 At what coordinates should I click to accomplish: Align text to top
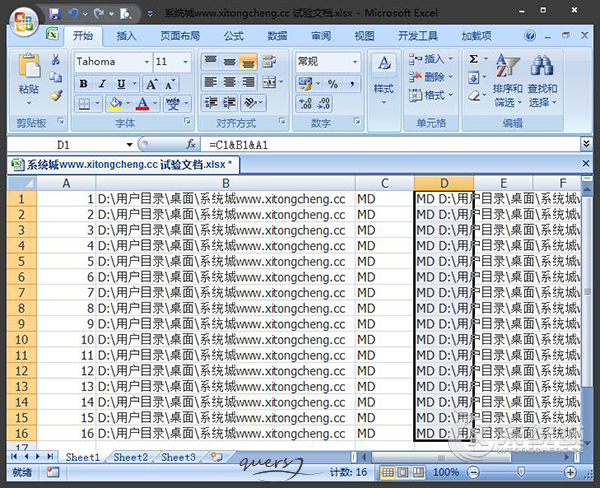click(x=211, y=61)
